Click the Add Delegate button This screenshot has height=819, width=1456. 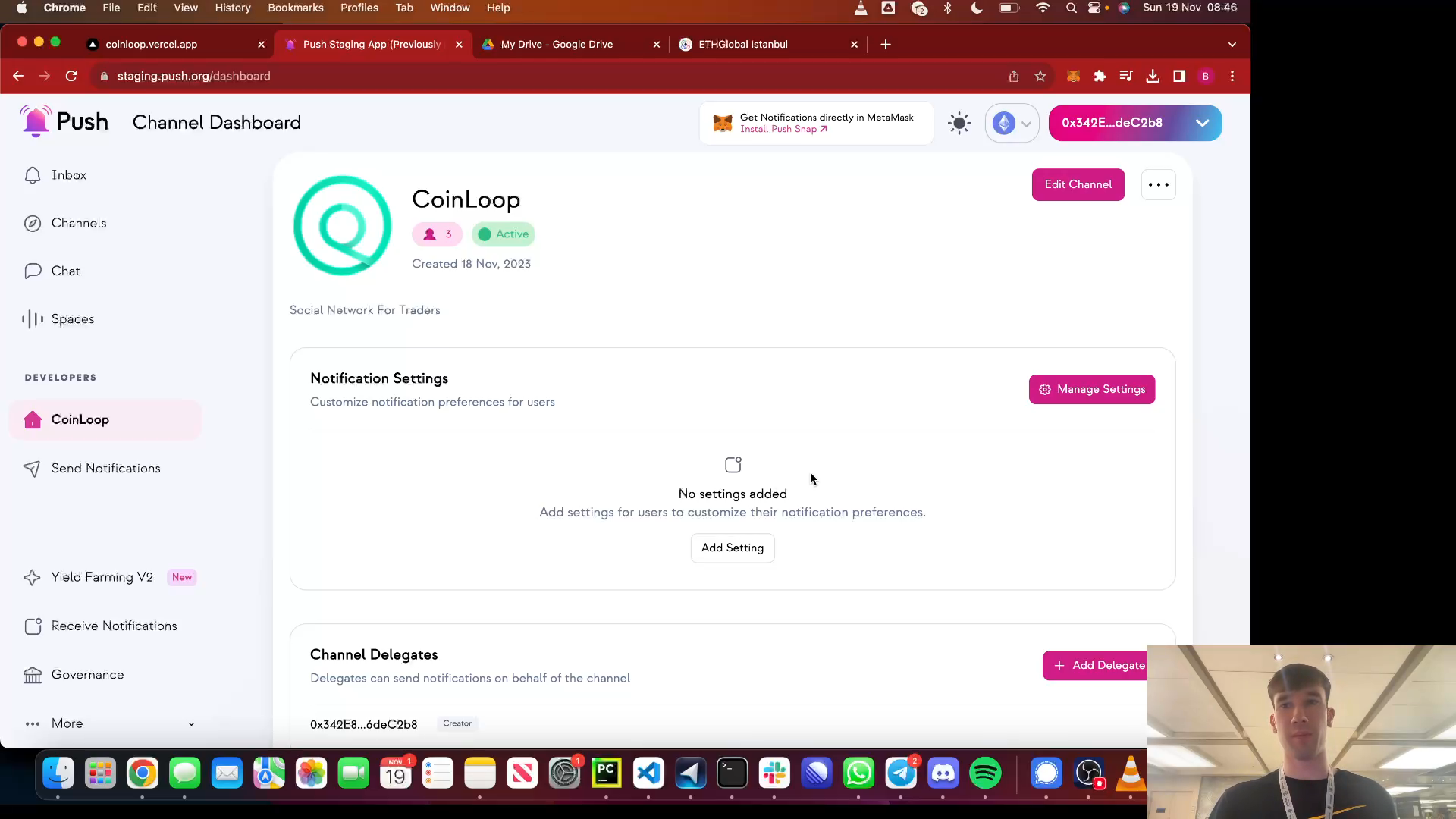1094,666
